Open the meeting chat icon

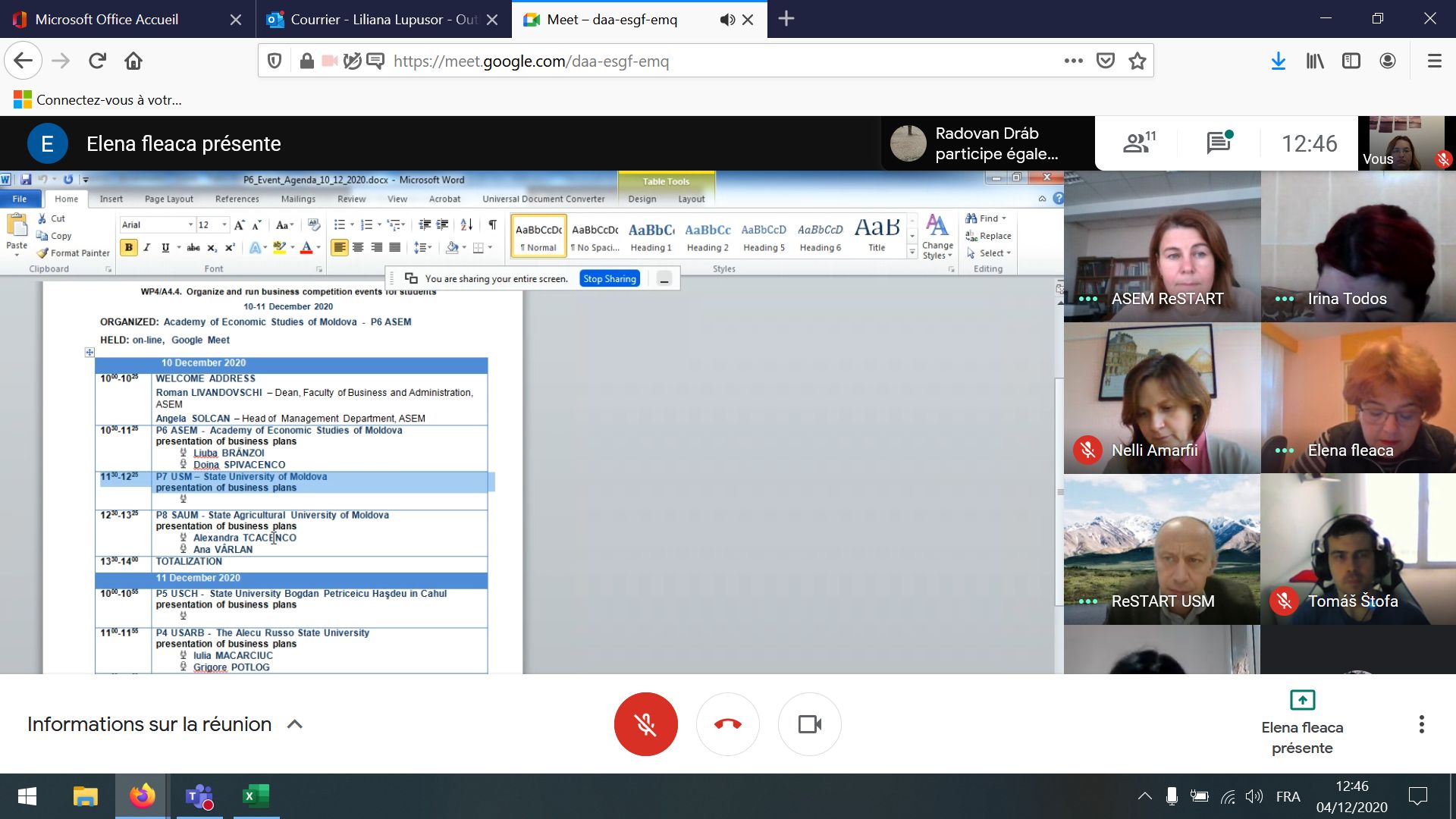[x=1219, y=143]
